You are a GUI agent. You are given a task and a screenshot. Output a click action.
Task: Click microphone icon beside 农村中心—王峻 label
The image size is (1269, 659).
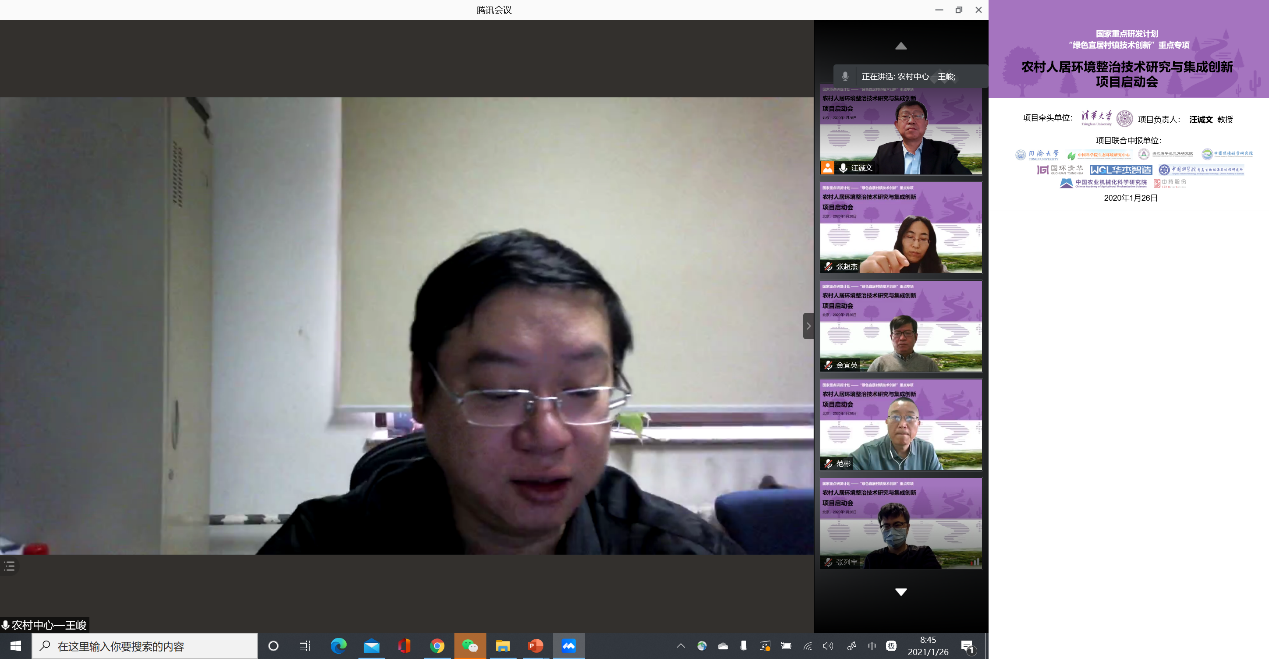(6, 625)
